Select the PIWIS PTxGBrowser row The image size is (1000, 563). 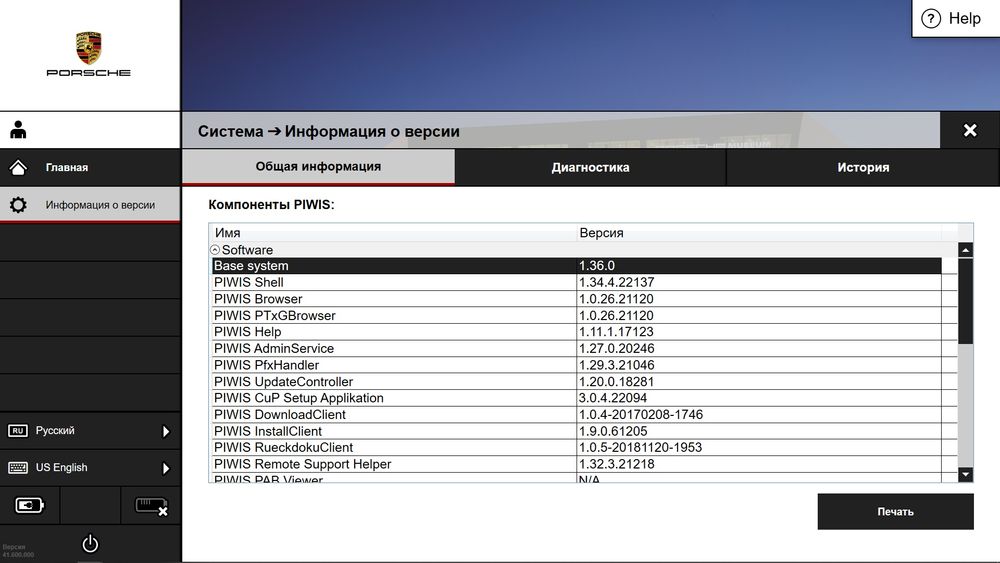[x=577, y=316]
